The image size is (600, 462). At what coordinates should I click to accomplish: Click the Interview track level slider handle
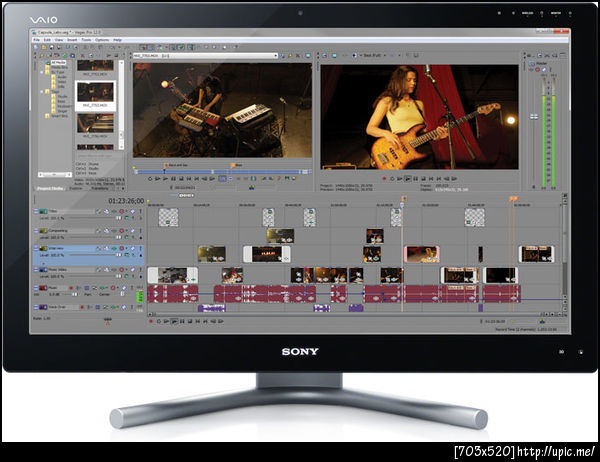click(x=119, y=255)
